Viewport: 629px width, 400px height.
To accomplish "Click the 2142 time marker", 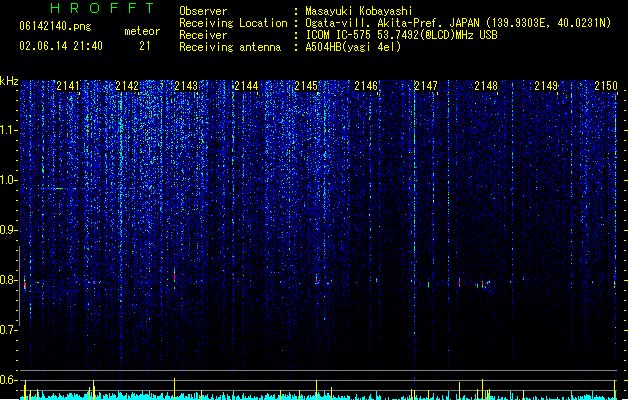I will 127,85.
